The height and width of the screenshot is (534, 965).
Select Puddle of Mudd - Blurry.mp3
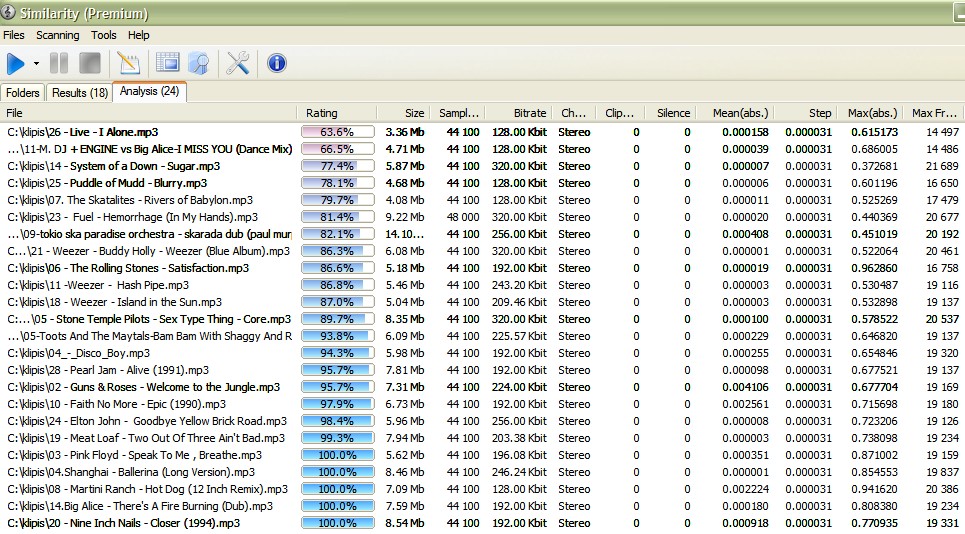tap(482, 183)
